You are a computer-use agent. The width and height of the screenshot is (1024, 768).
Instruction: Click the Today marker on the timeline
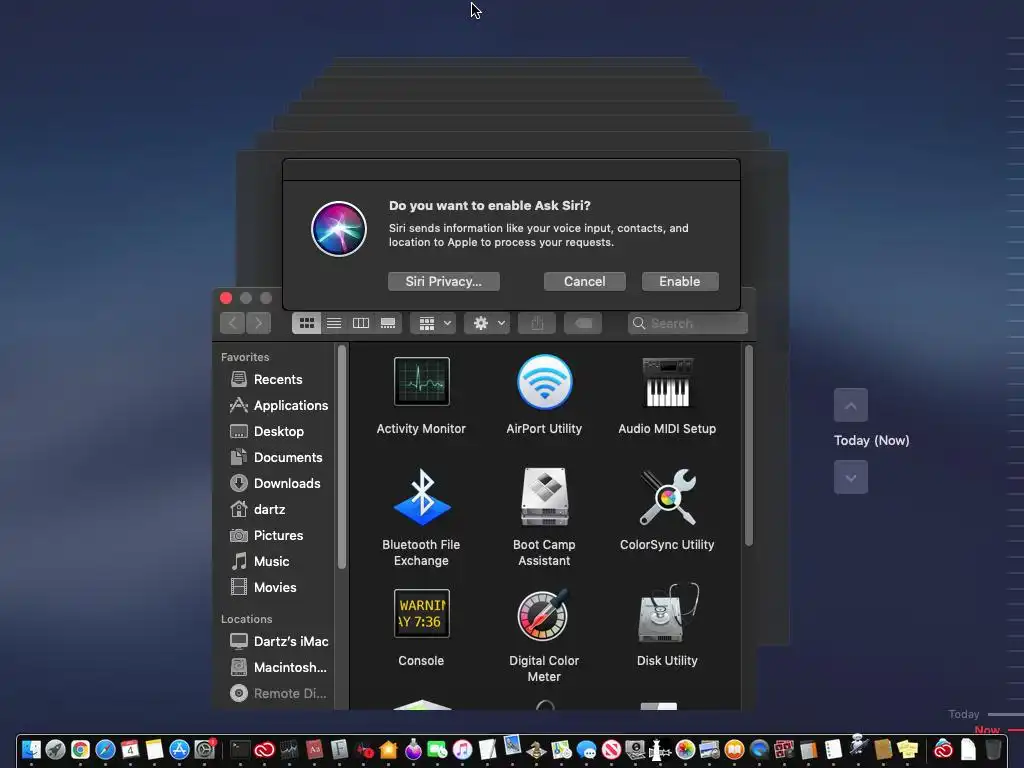click(964, 714)
